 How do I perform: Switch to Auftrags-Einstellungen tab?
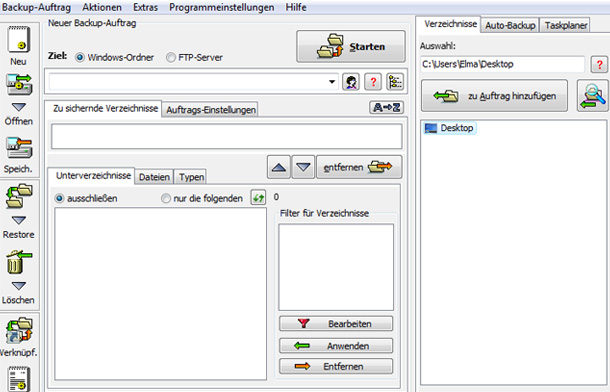point(211,110)
